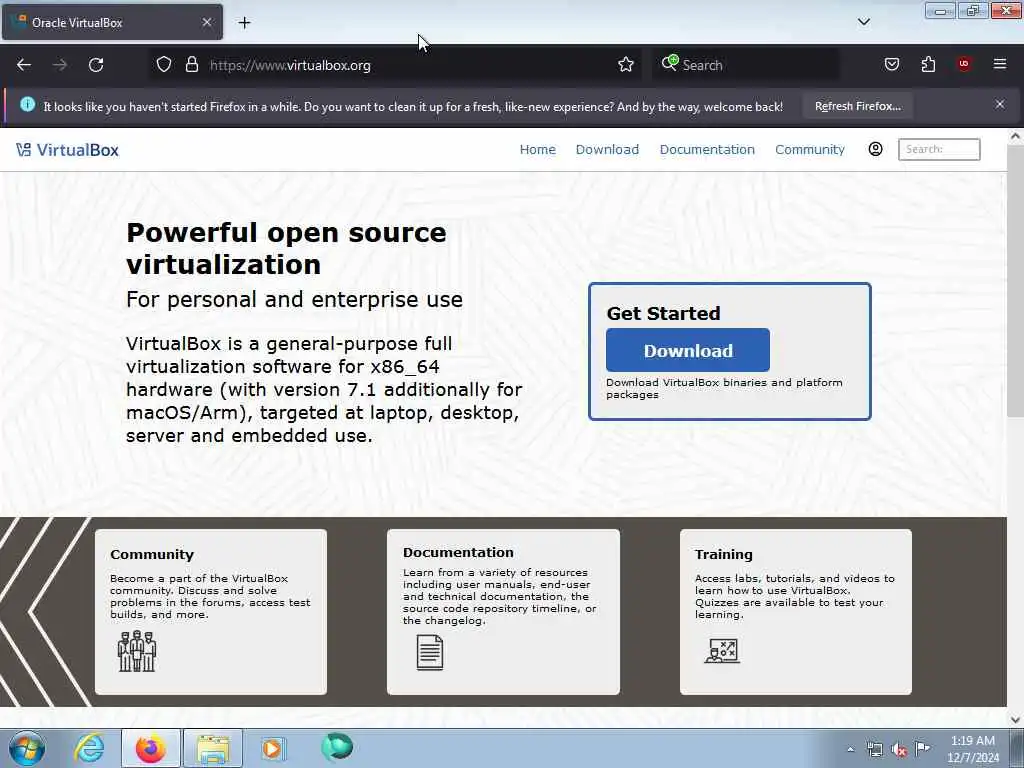Open the extensions puzzle icon
The image size is (1024, 768).
(928, 64)
